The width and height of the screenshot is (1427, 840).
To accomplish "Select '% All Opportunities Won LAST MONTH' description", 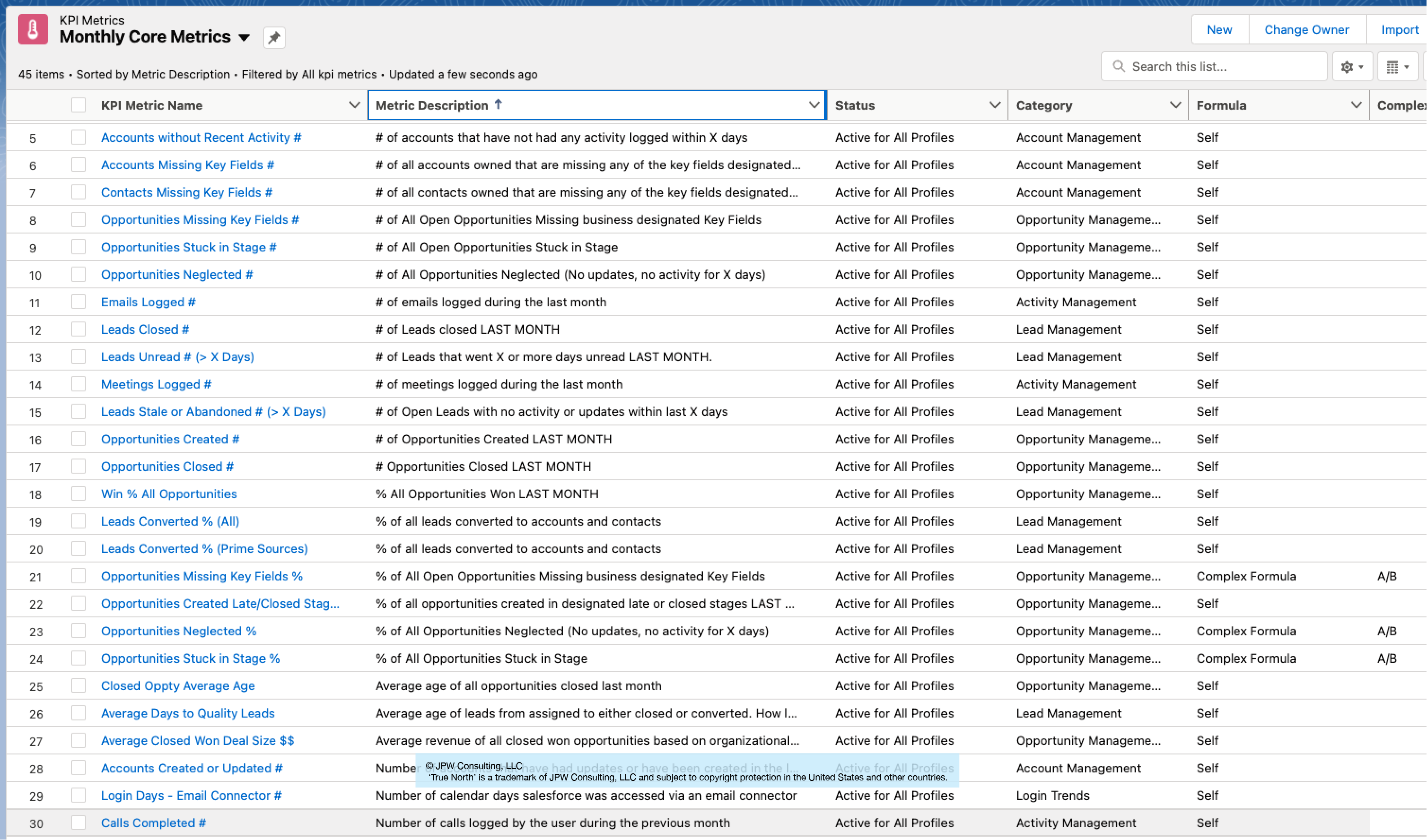I will tap(487, 494).
